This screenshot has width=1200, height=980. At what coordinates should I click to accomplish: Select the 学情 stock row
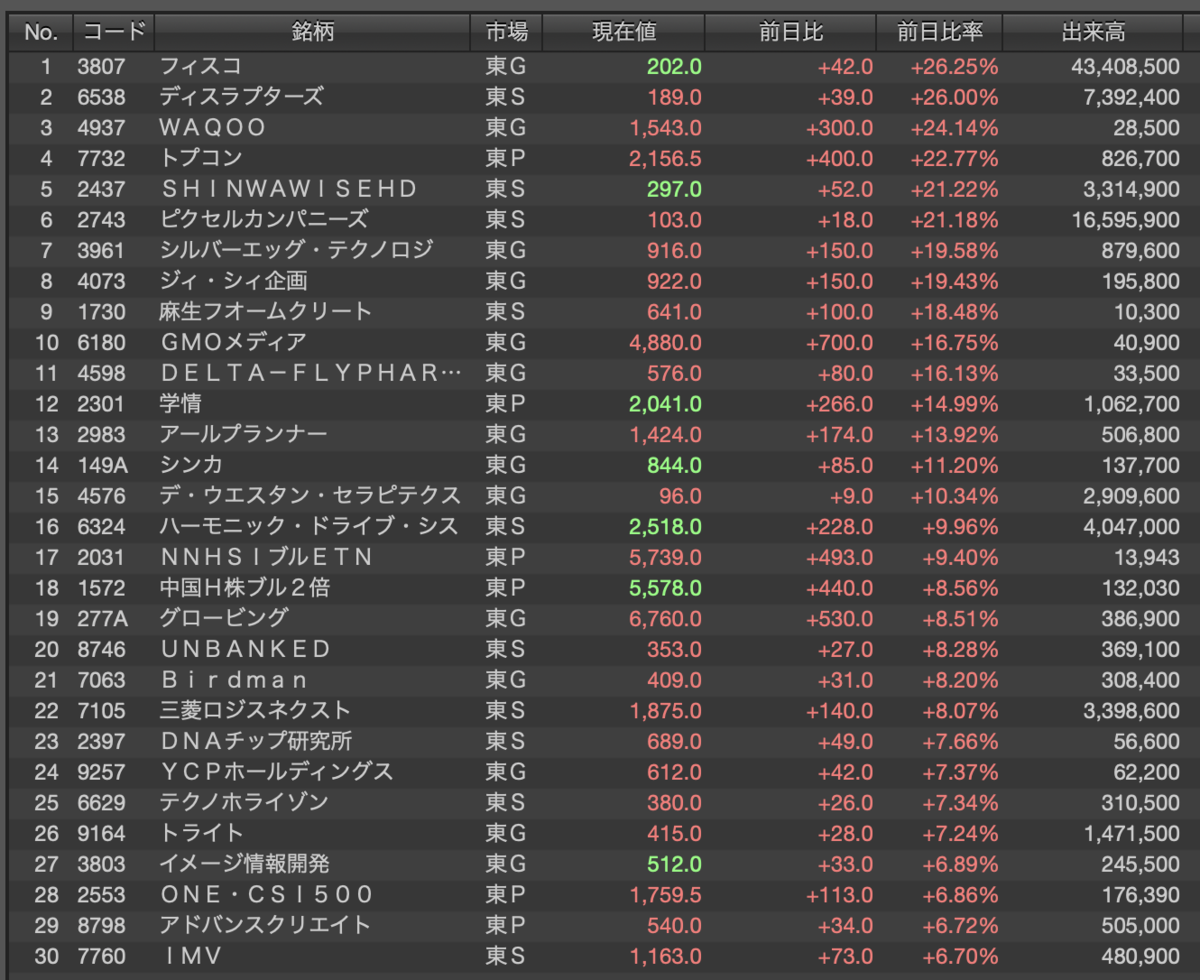[600, 403]
